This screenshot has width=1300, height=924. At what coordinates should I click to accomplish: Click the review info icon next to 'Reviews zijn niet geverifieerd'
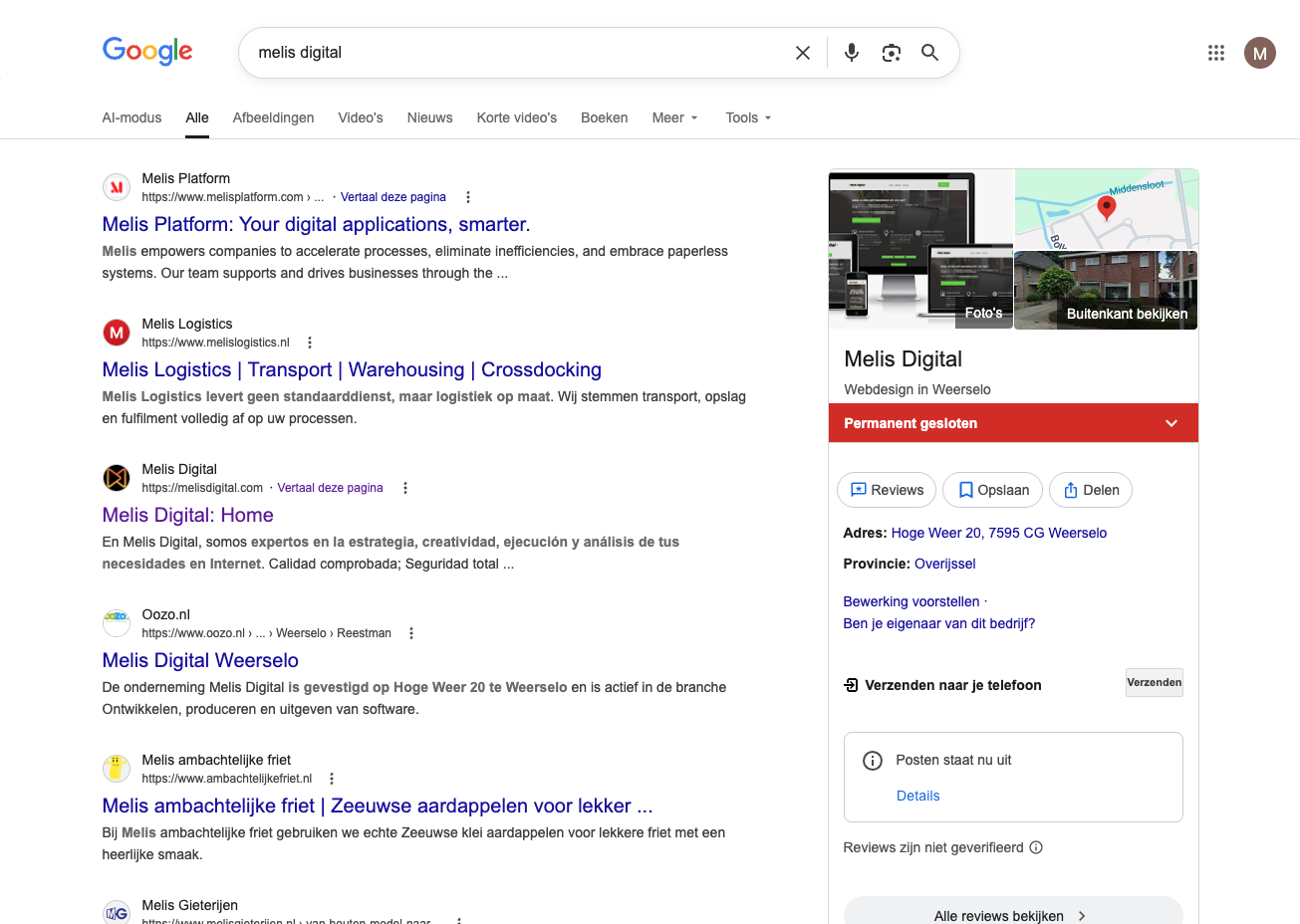[1036, 847]
